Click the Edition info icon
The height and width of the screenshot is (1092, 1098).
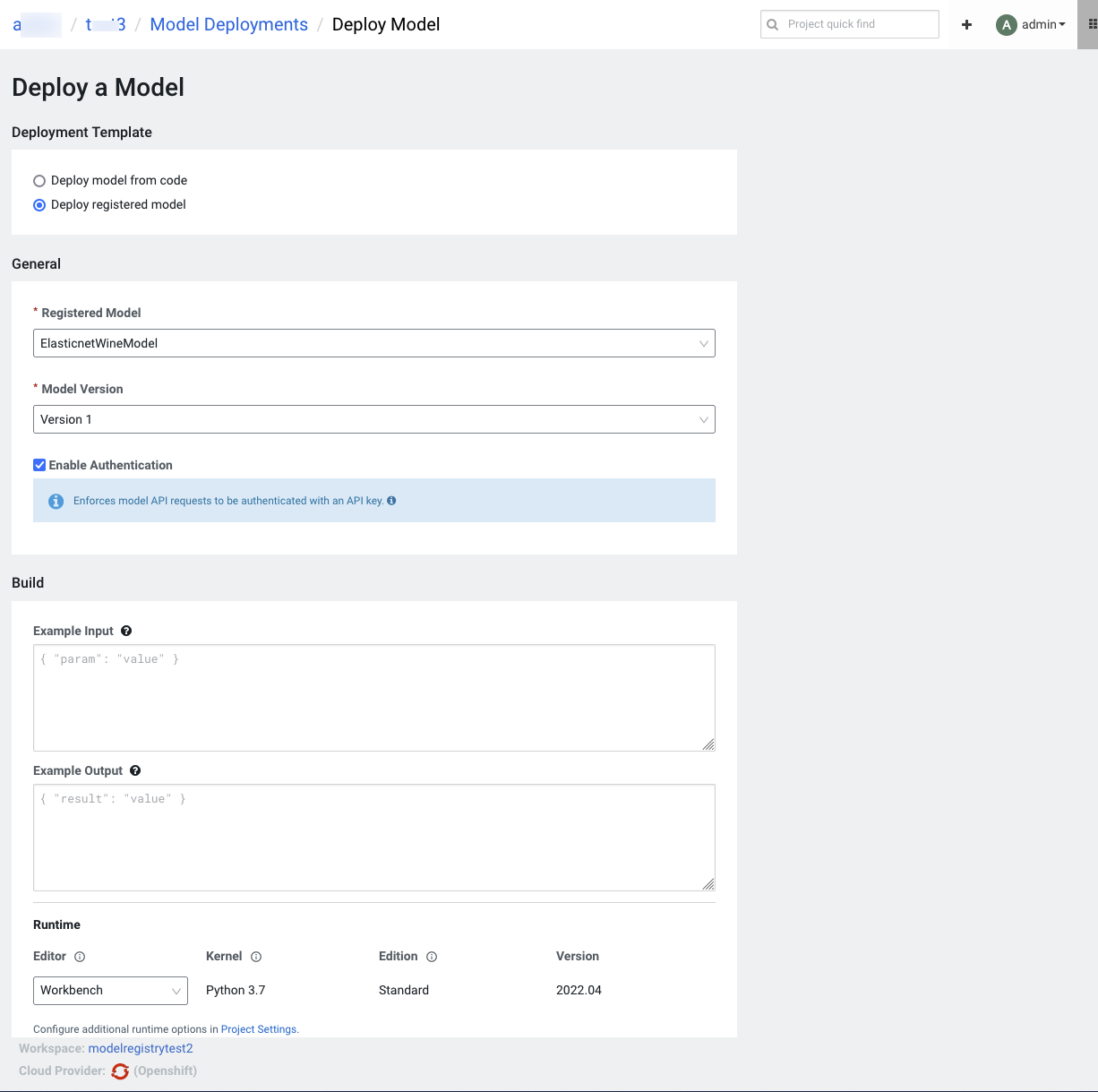[x=432, y=957]
